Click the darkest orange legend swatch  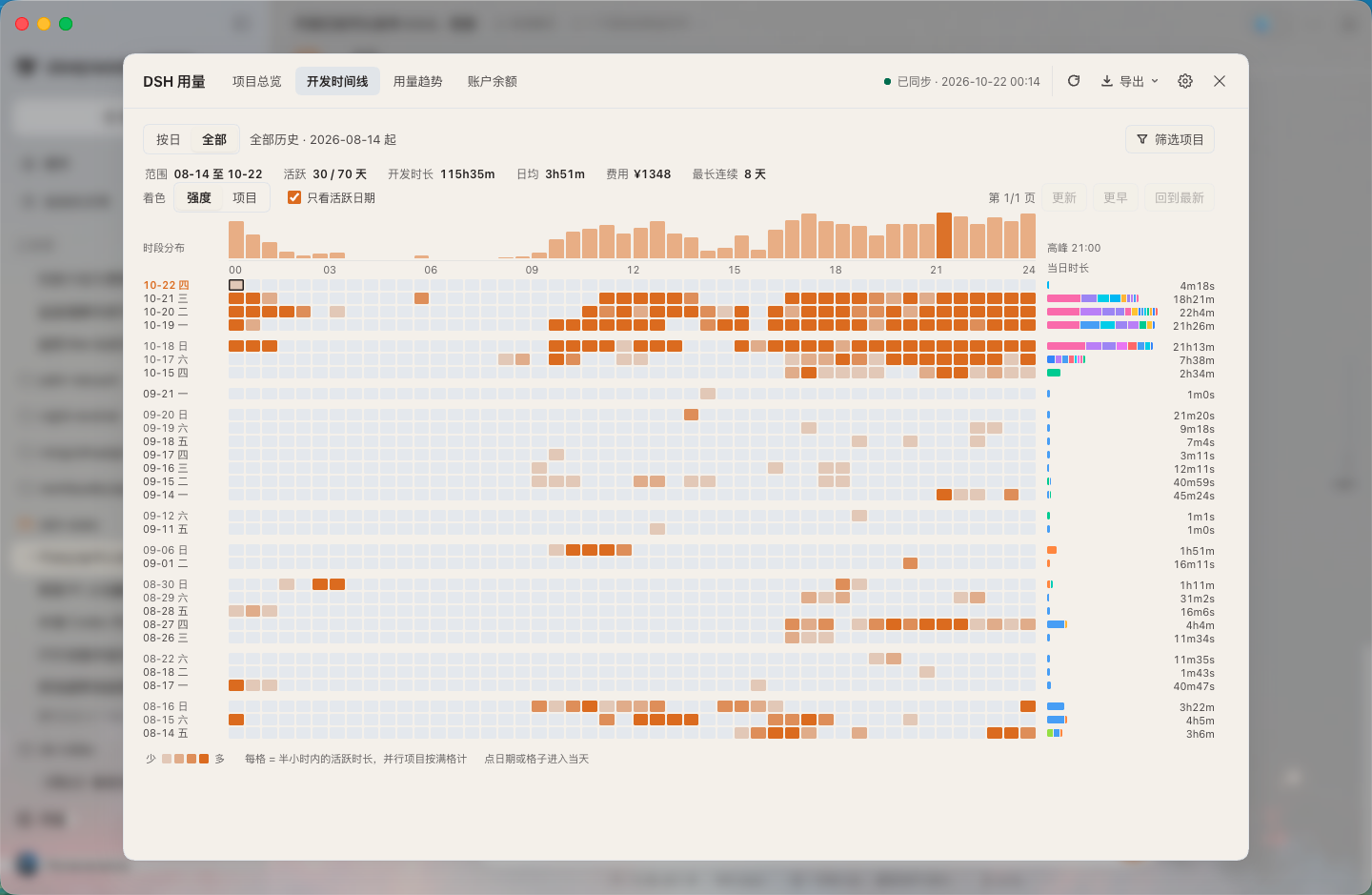(204, 759)
